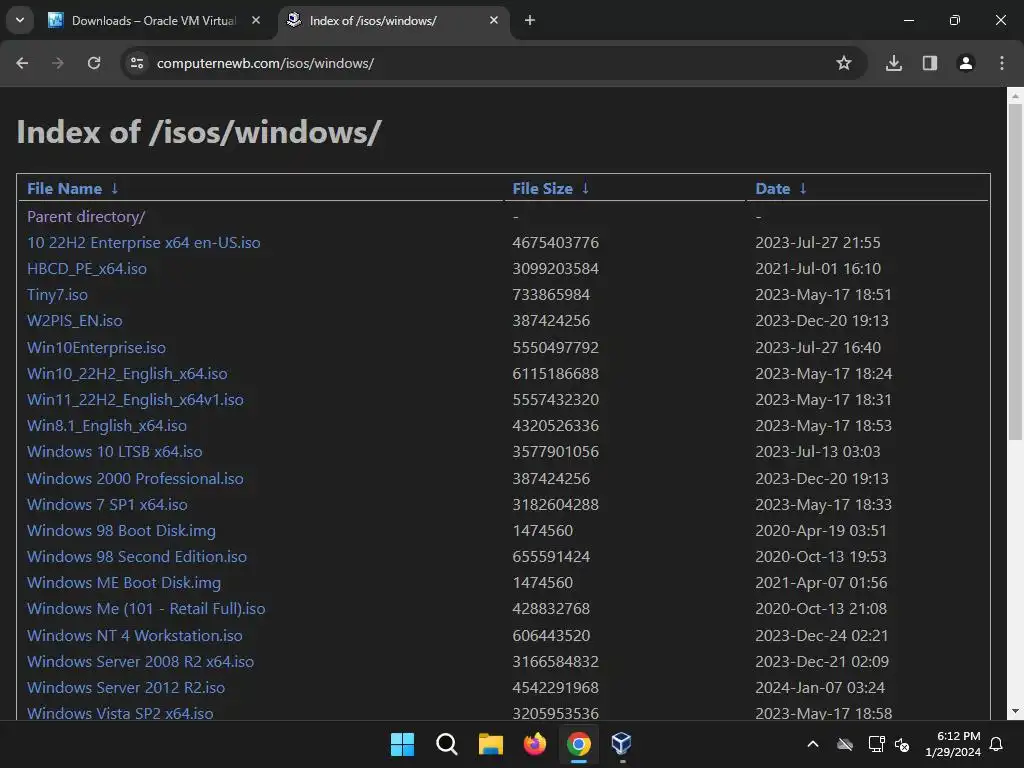This screenshot has width=1024, height=768.
Task: Download Windows 10 LTSB x64.iso
Action: click(114, 453)
